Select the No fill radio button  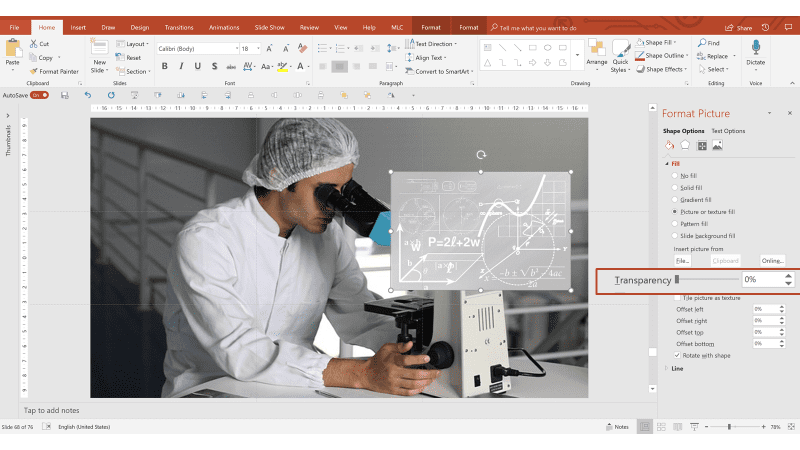674,176
